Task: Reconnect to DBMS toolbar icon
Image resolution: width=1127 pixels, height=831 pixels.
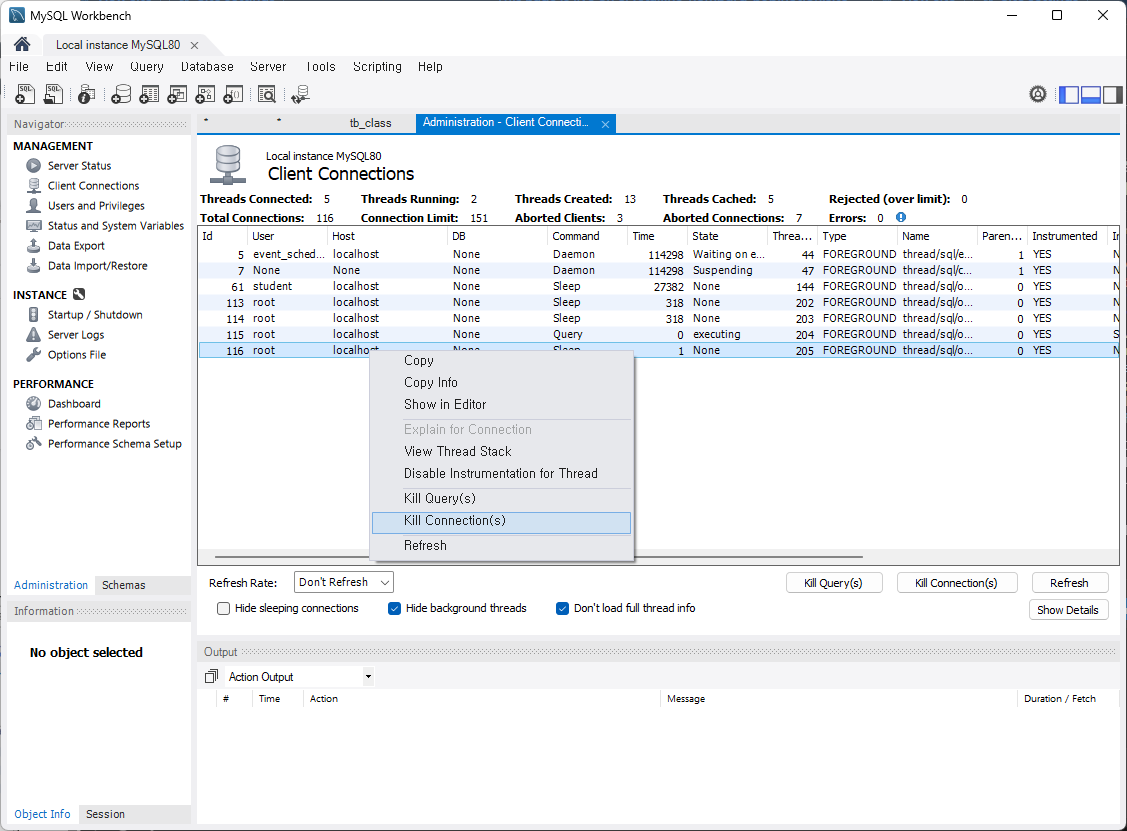Action: tap(300, 94)
